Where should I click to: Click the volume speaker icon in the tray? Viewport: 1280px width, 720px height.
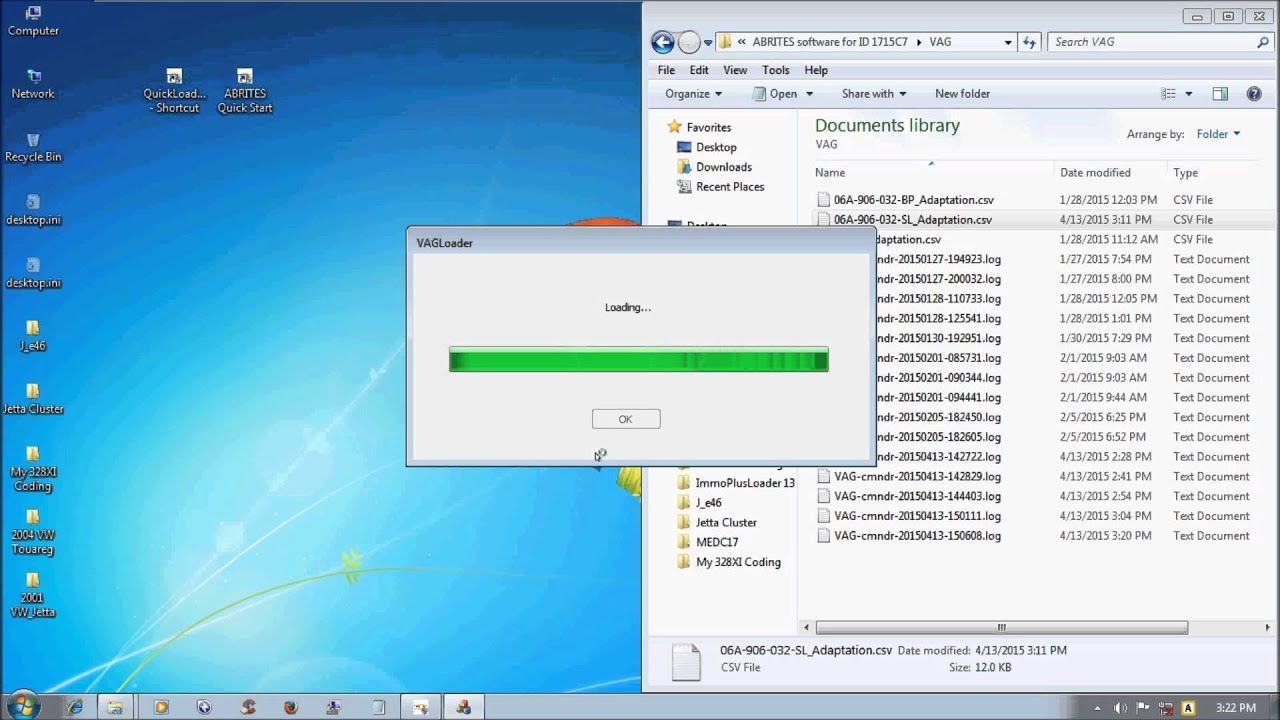point(1119,708)
